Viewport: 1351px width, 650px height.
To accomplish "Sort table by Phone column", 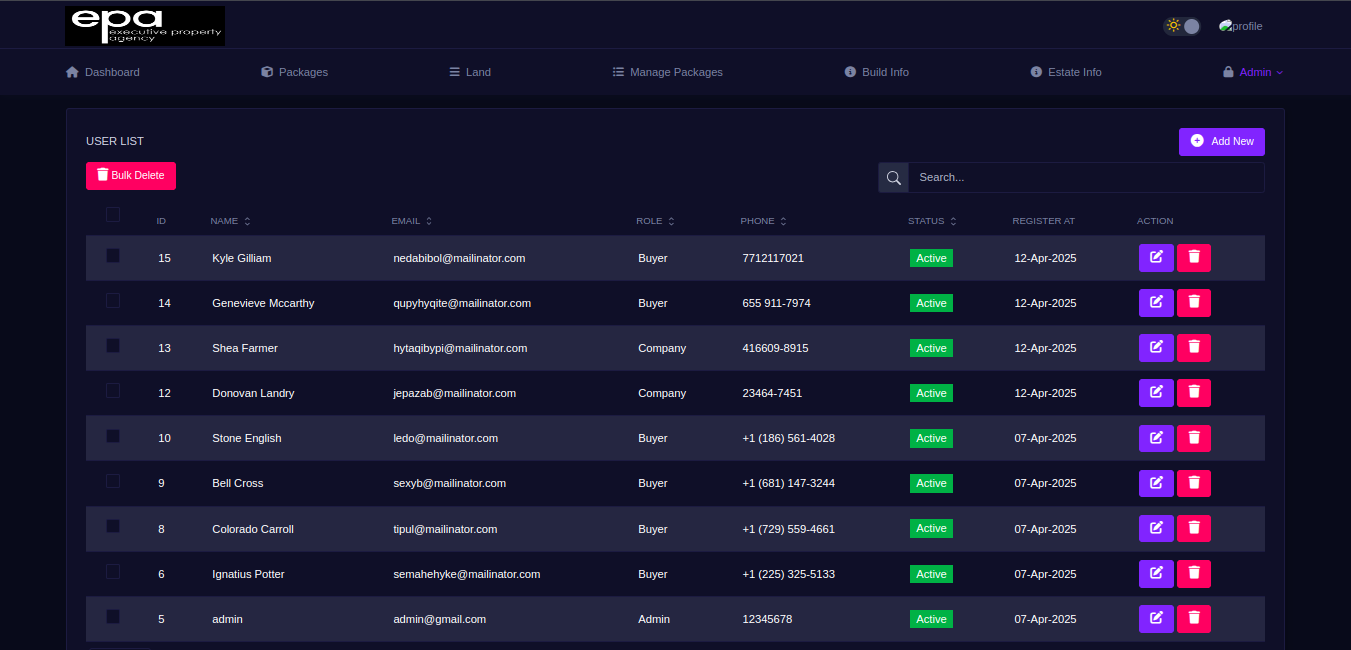I will tap(763, 221).
